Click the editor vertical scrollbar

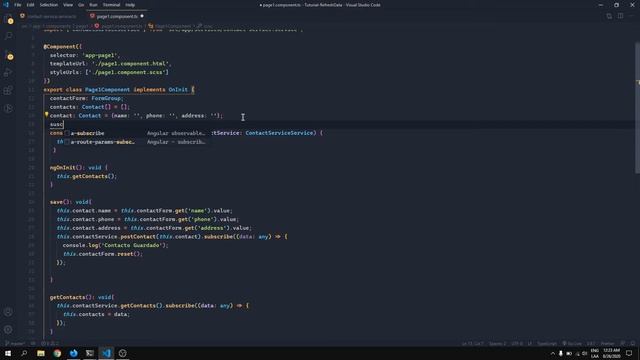click(x=637, y=108)
